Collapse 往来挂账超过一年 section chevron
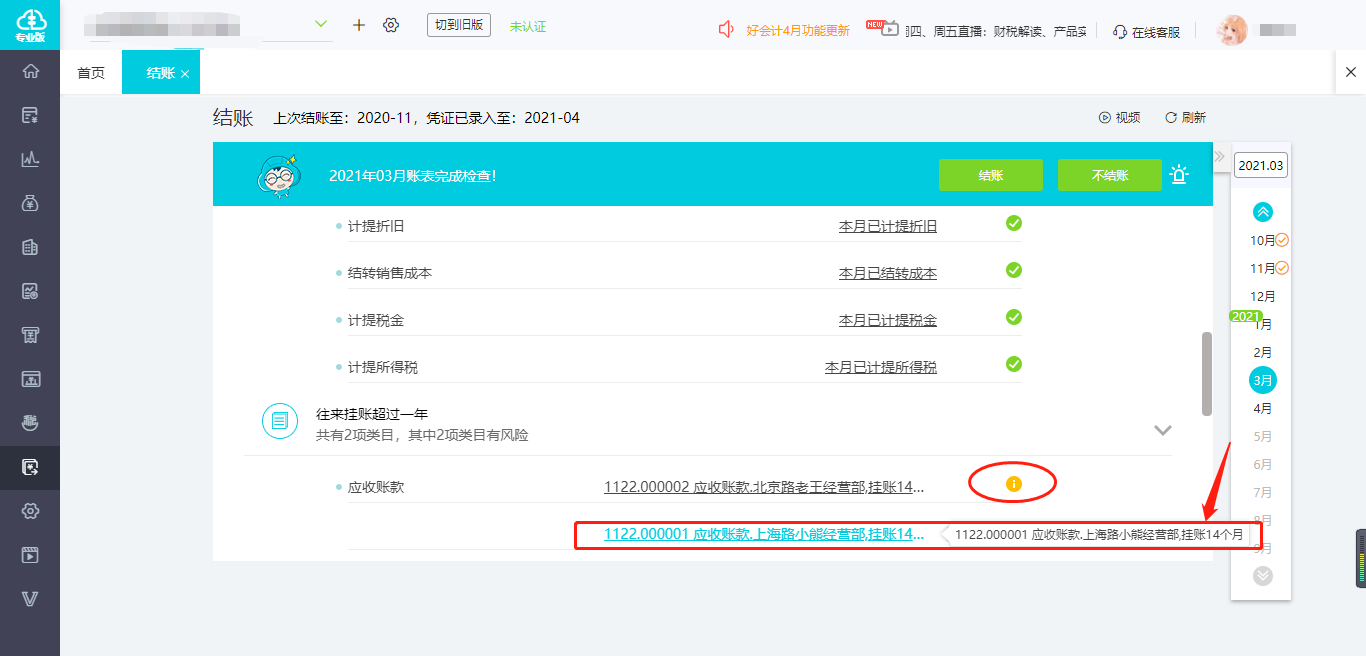The height and width of the screenshot is (656, 1366). click(1162, 430)
